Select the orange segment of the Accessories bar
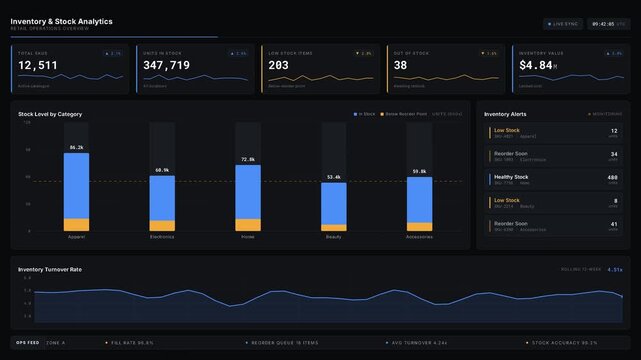641x360 pixels. (x=419, y=227)
